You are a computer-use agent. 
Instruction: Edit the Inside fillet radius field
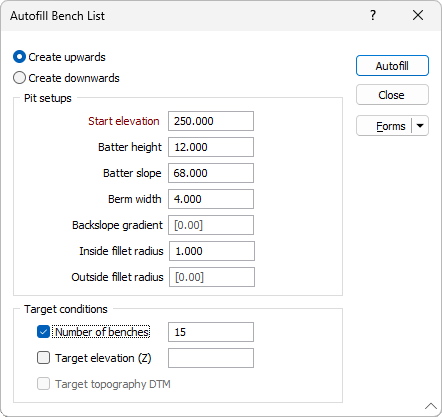click(x=212, y=251)
